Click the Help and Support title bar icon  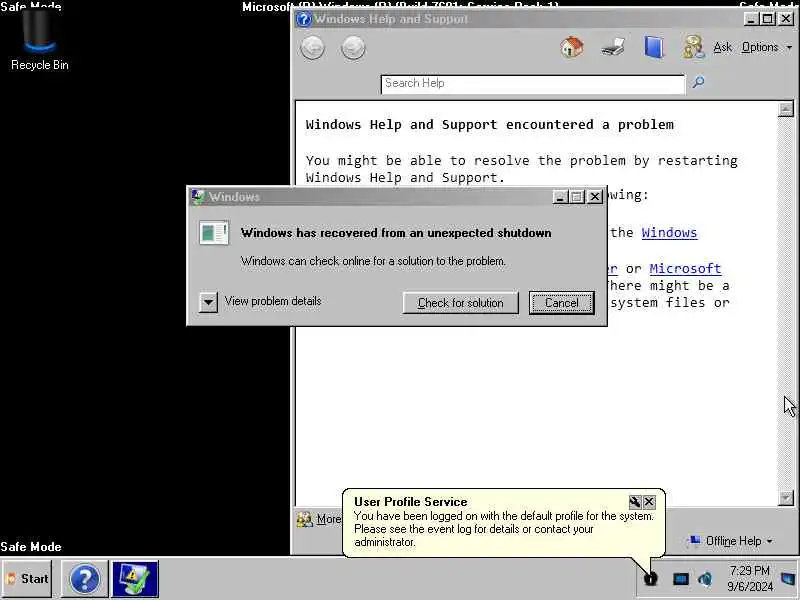click(x=304, y=19)
